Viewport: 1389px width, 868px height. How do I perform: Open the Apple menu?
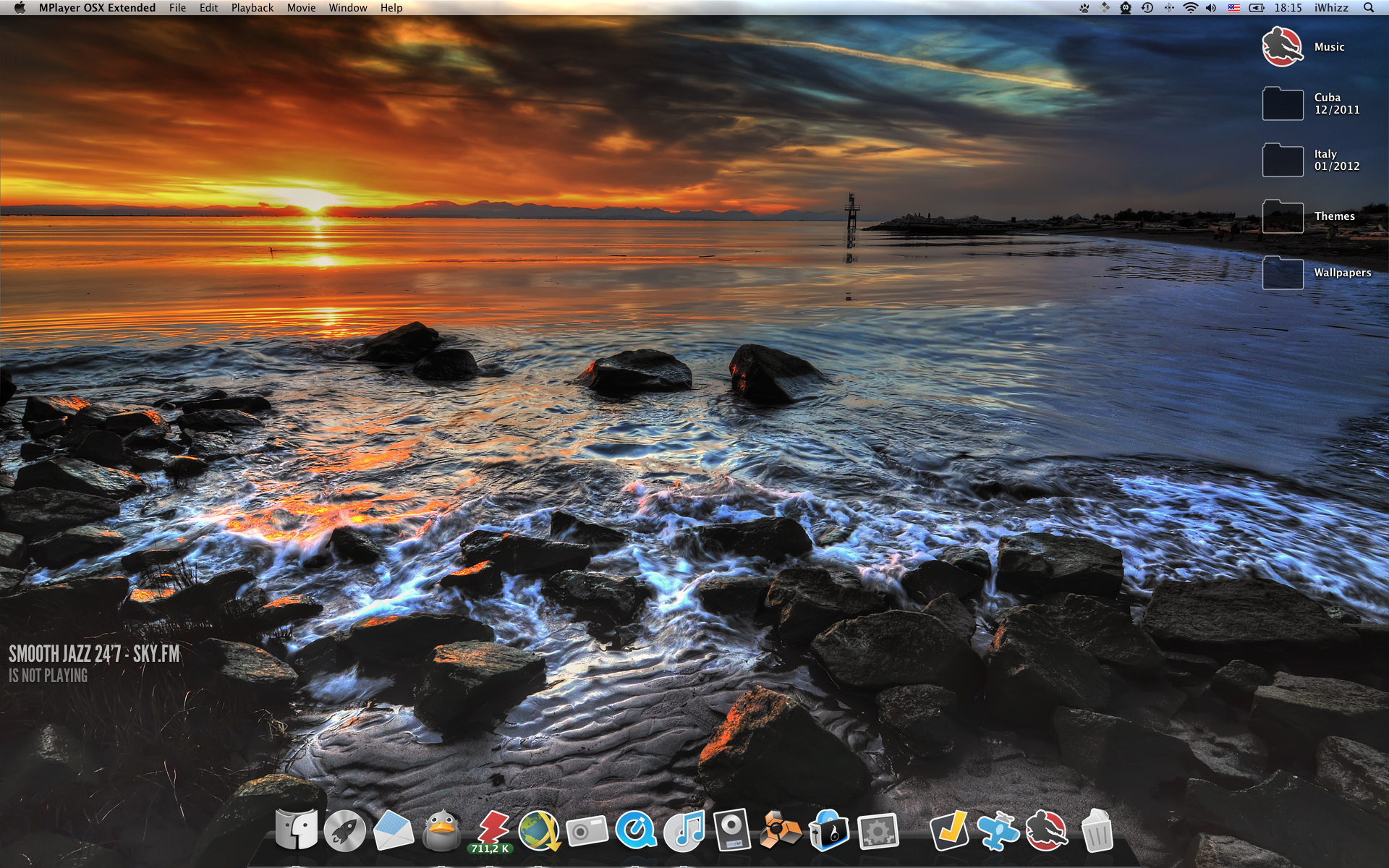click(20, 8)
